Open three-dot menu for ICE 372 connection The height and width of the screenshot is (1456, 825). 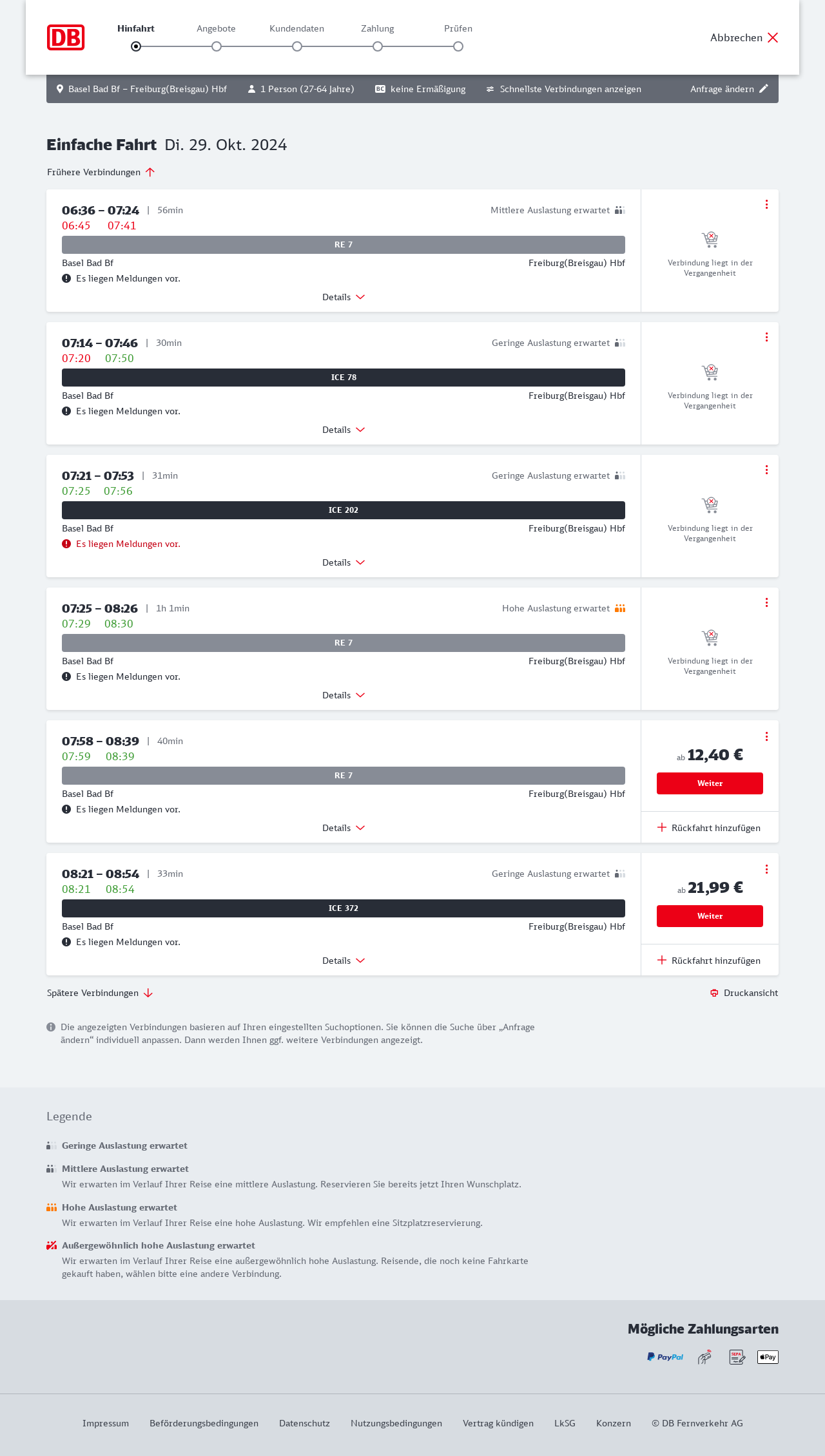tap(766, 869)
